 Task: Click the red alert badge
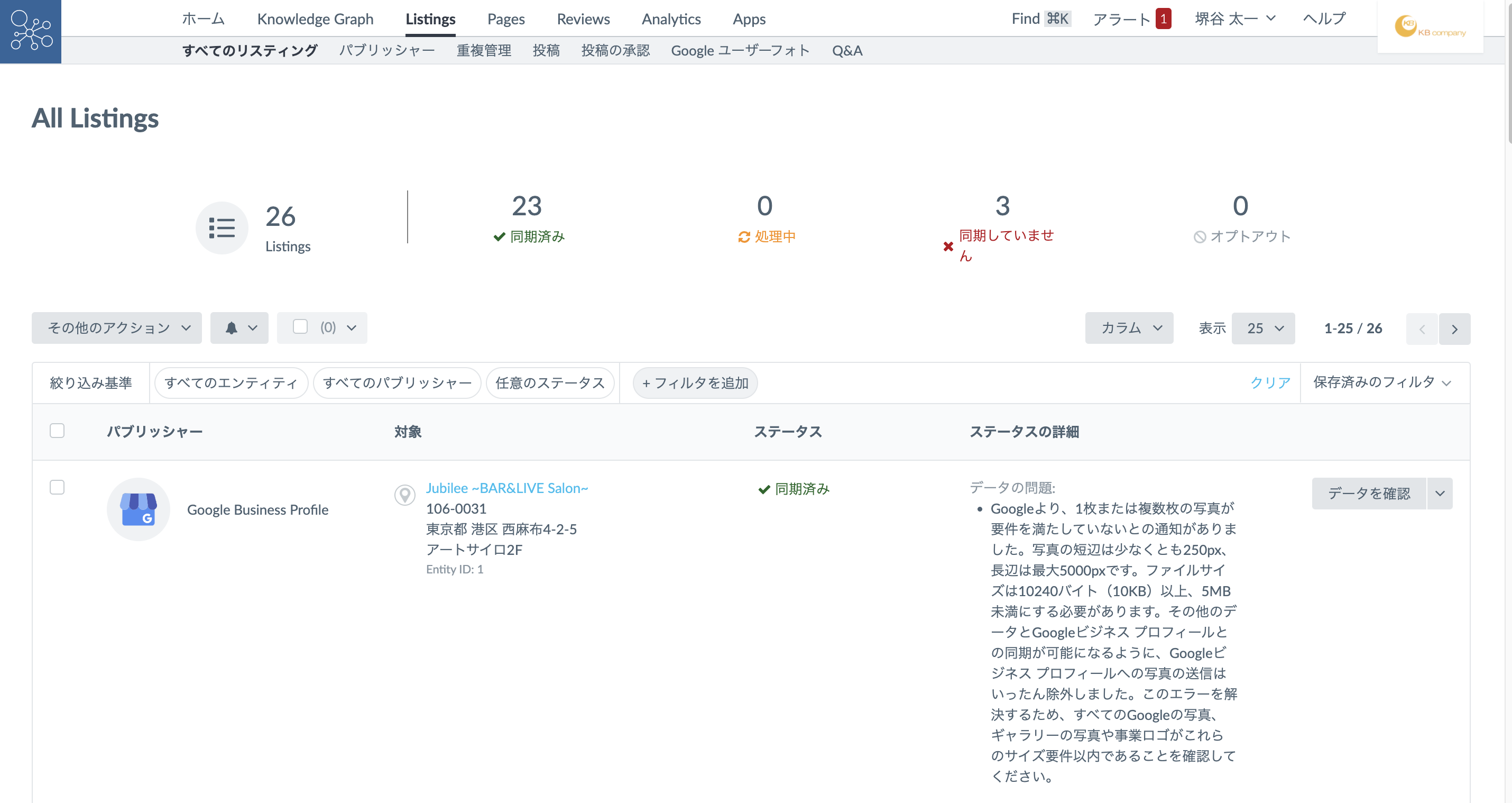coord(1163,19)
